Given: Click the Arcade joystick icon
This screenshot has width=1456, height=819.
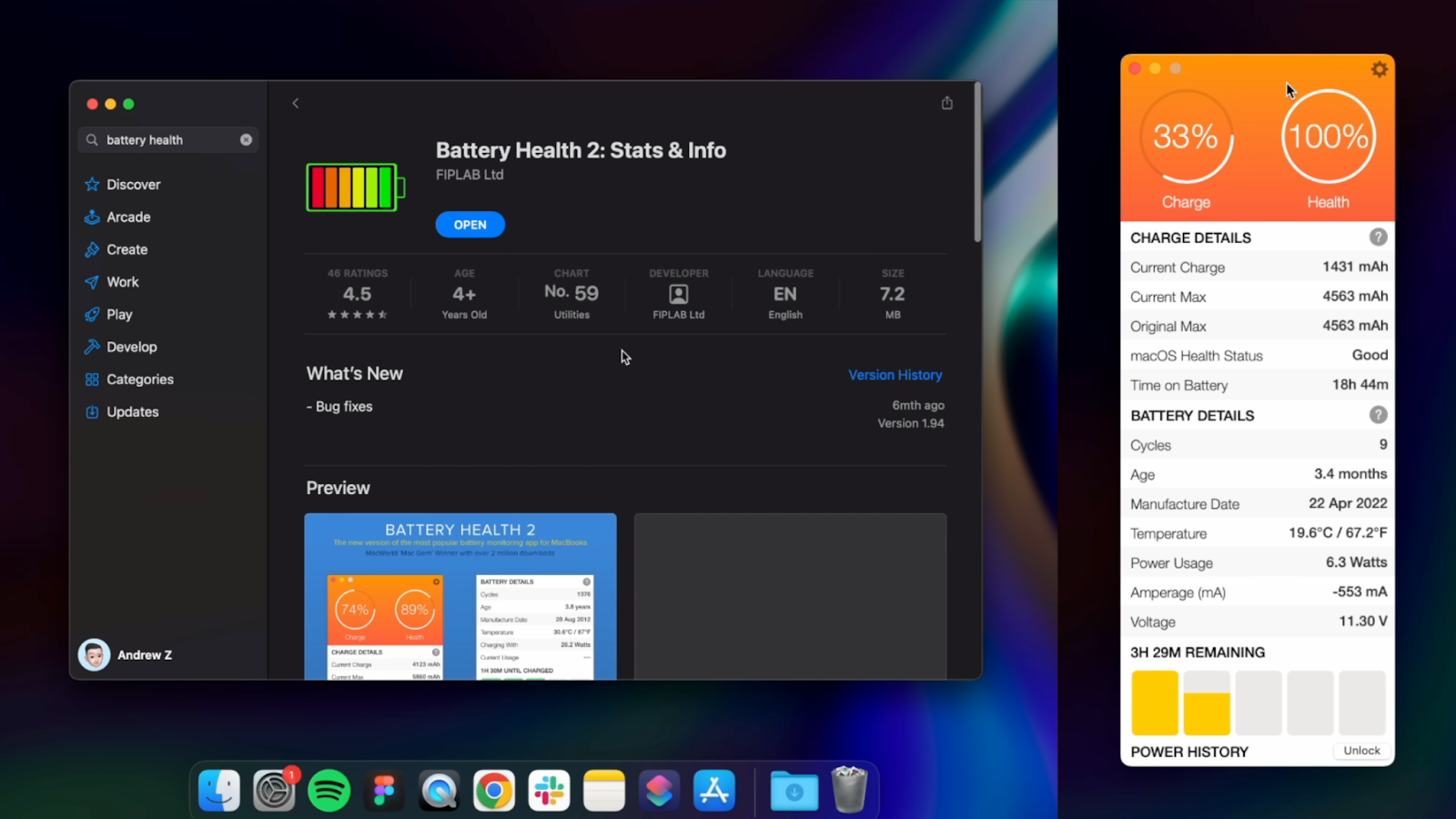Looking at the screenshot, I should click(92, 217).
